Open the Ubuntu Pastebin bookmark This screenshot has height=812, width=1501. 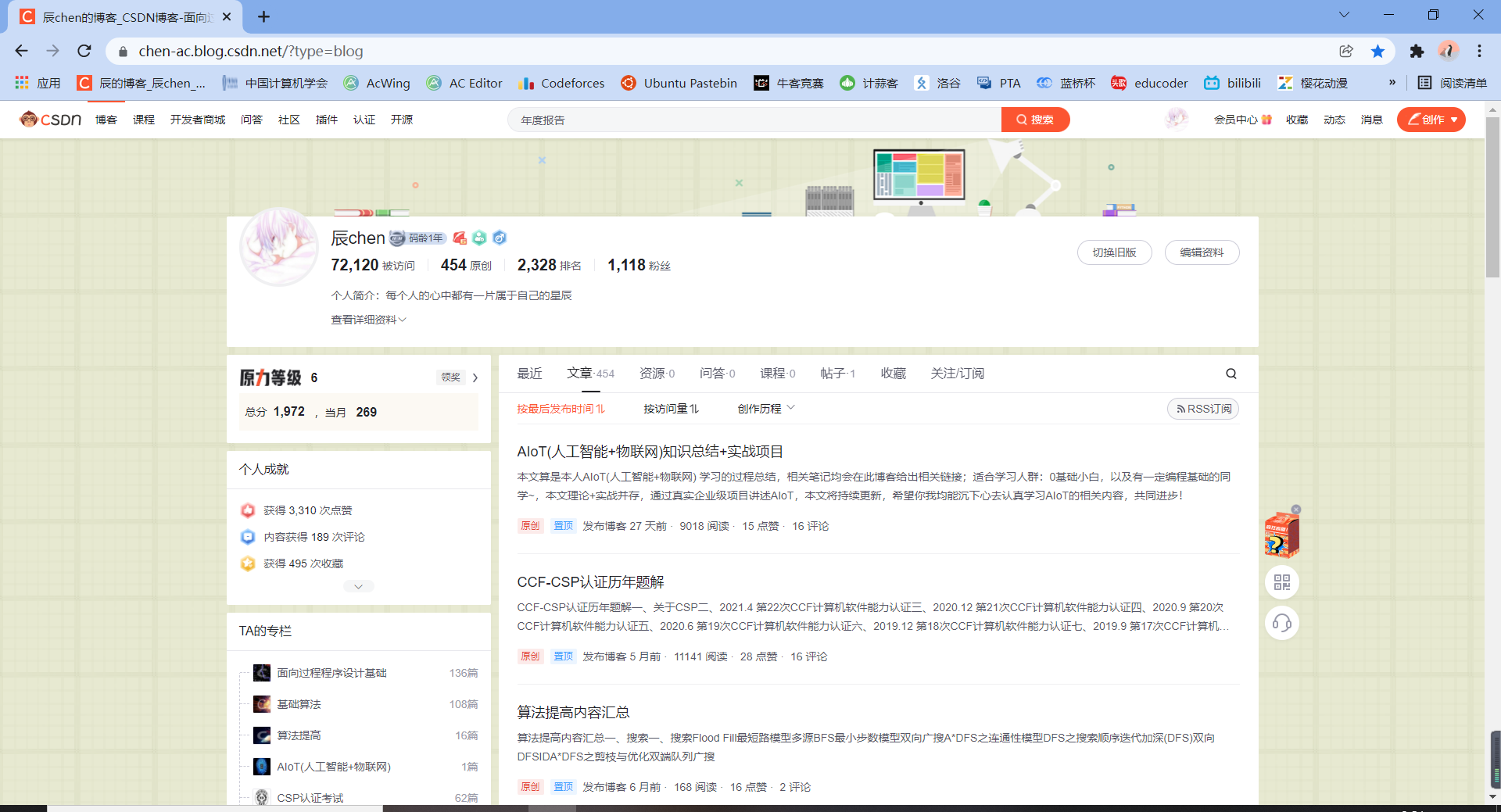pyautogui.click(x=679, y=83)
